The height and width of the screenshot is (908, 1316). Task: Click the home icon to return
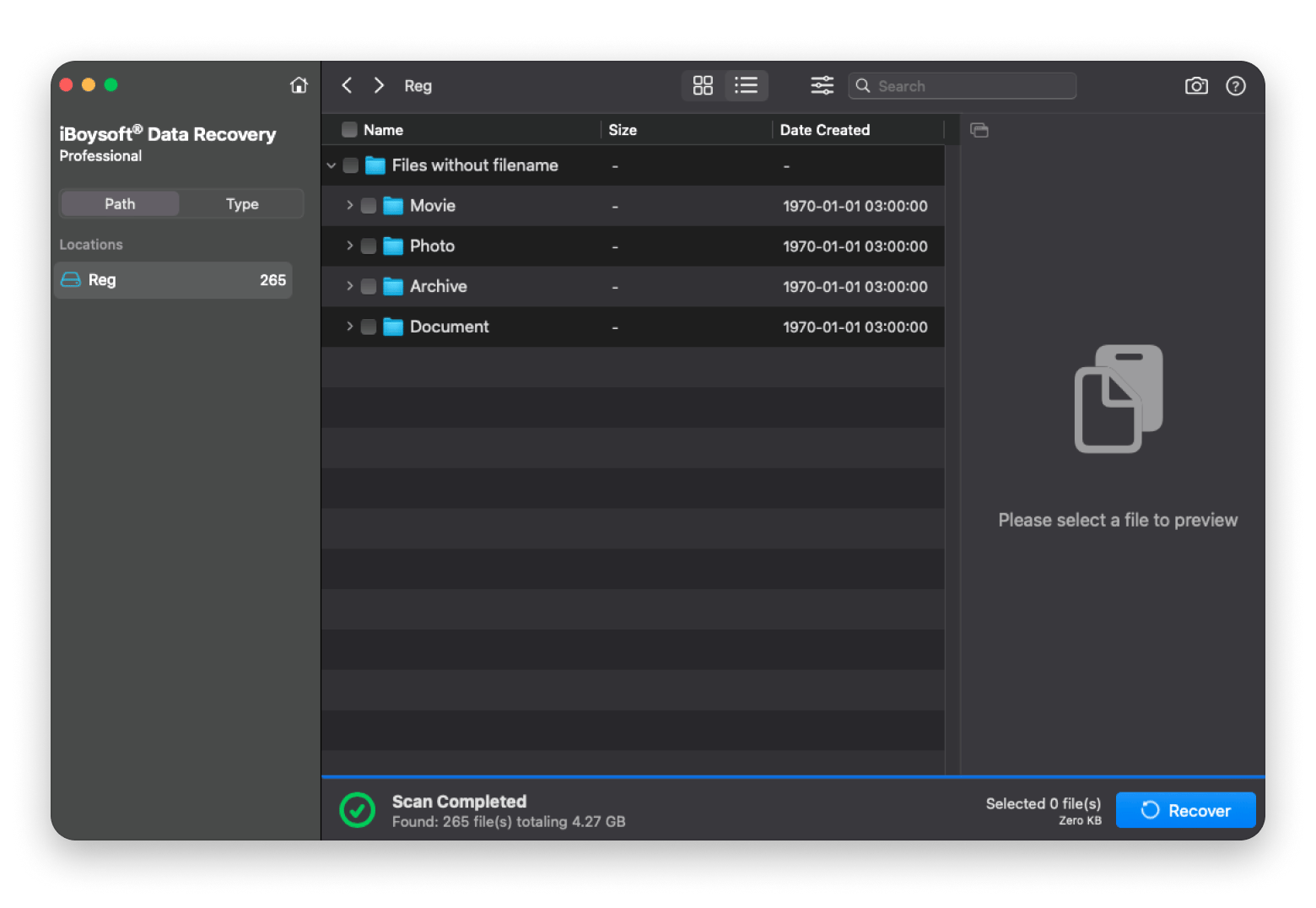click(x=299, y=85)
